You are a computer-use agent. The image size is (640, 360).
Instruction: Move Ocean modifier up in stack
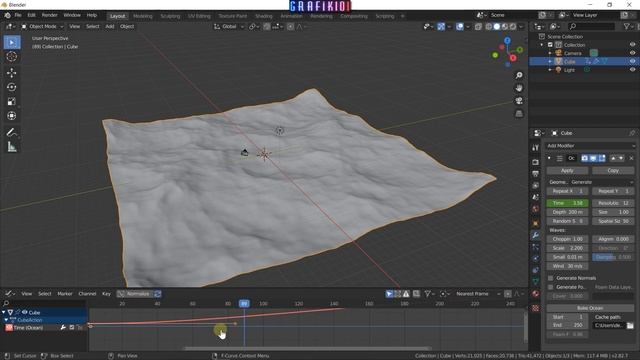pyautogui.click(x=613, y=158)
